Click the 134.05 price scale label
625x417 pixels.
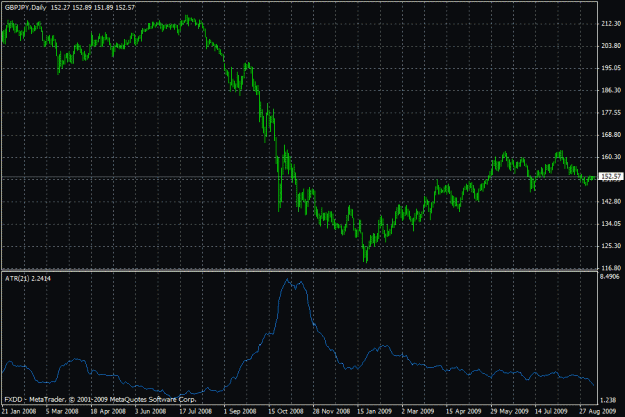click(x=611, y=224)
